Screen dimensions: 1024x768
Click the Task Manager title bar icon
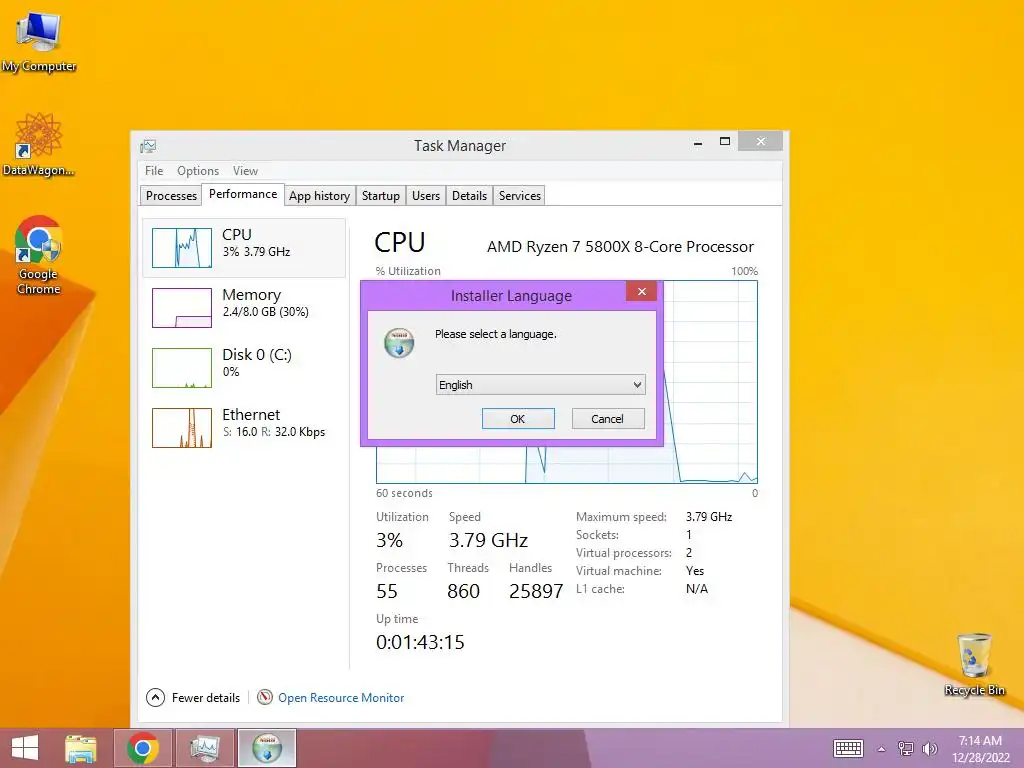(x=148, y=146)
